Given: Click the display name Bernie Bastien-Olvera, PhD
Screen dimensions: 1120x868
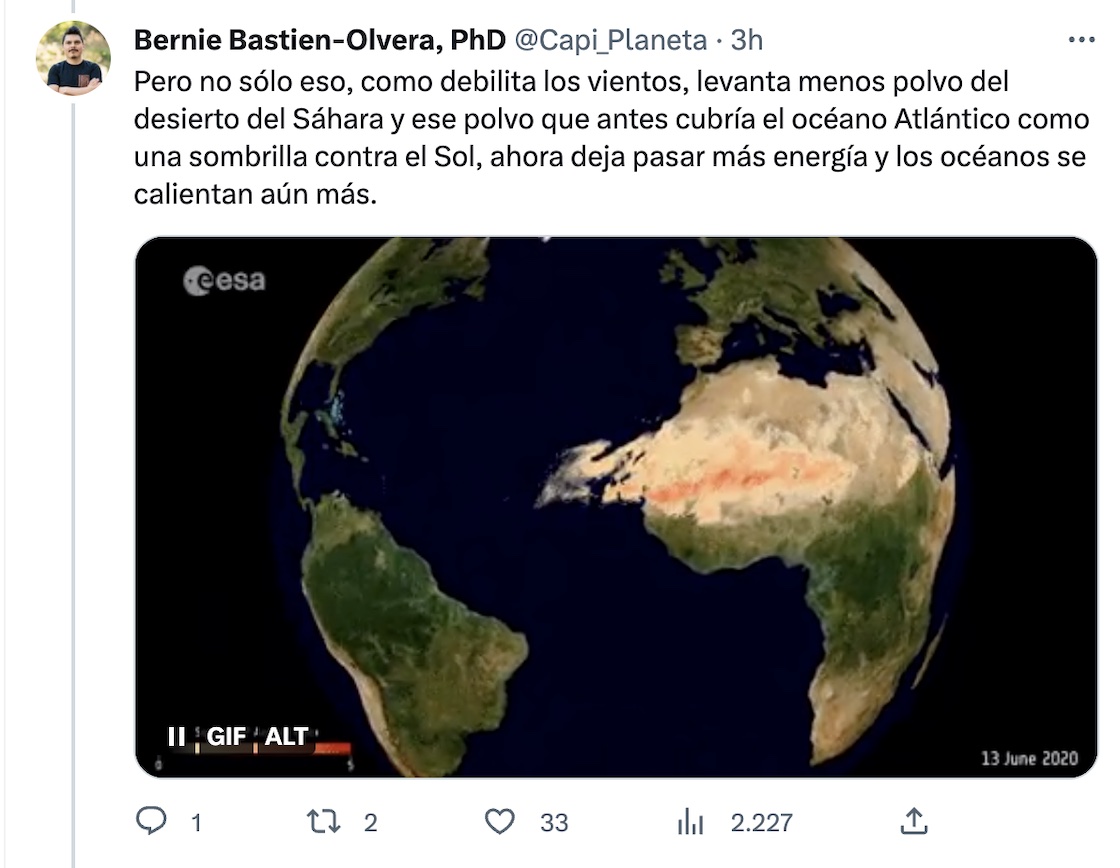Looking at the screenshot, I should tap(319, 40).
